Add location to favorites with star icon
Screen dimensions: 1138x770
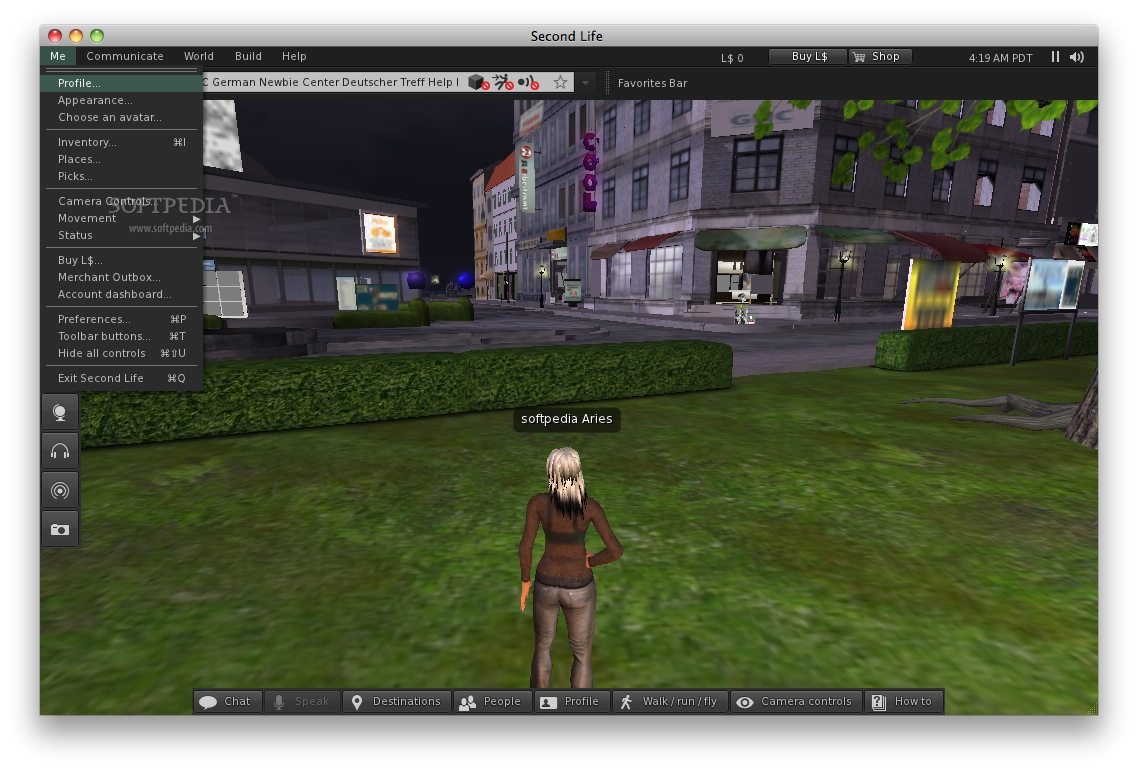560,83
